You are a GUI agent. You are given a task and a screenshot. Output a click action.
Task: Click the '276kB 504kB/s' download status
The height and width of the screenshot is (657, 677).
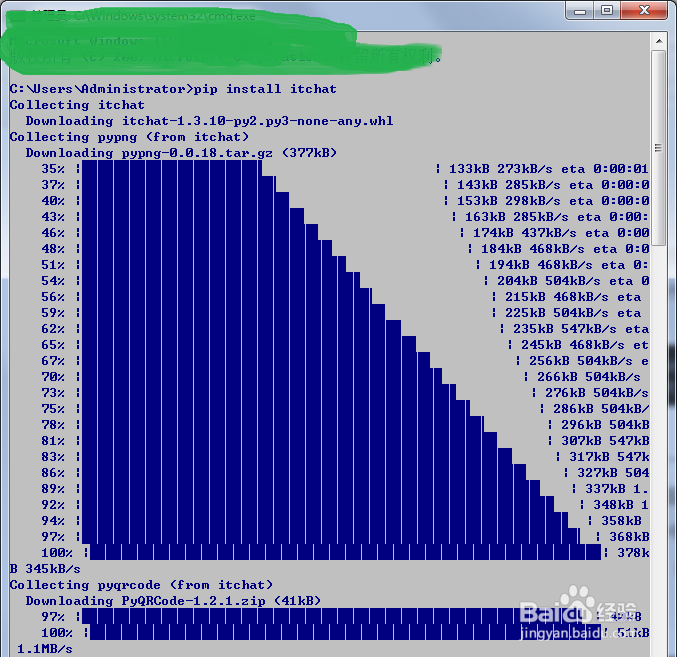[597, 393]
